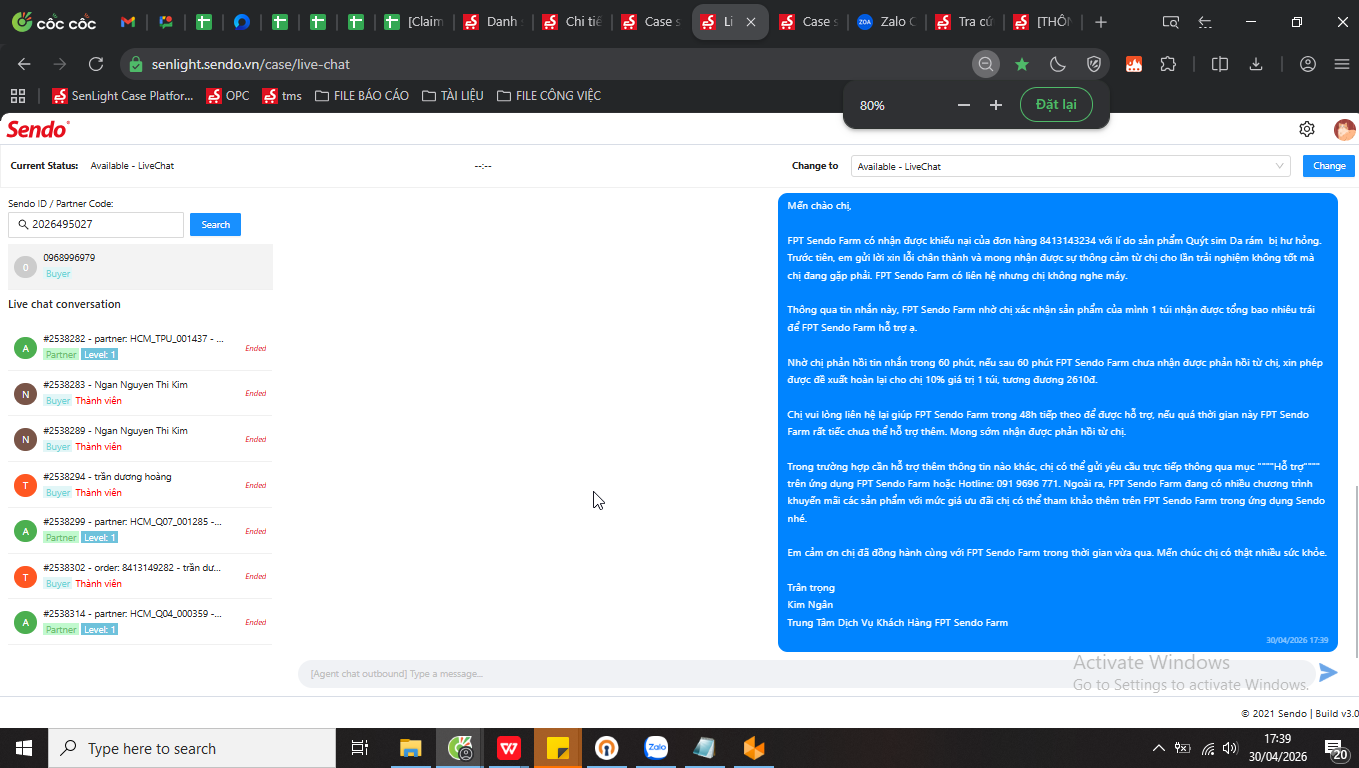
Task: Open conversation #2538302 order 8413149282
Action: click(x=140, y=576)
